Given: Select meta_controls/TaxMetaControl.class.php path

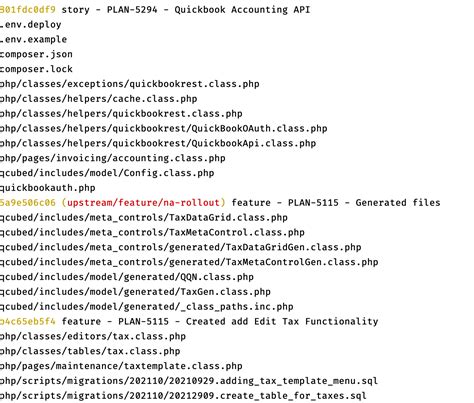Looking at the screenshot, I should coord(152,232).
